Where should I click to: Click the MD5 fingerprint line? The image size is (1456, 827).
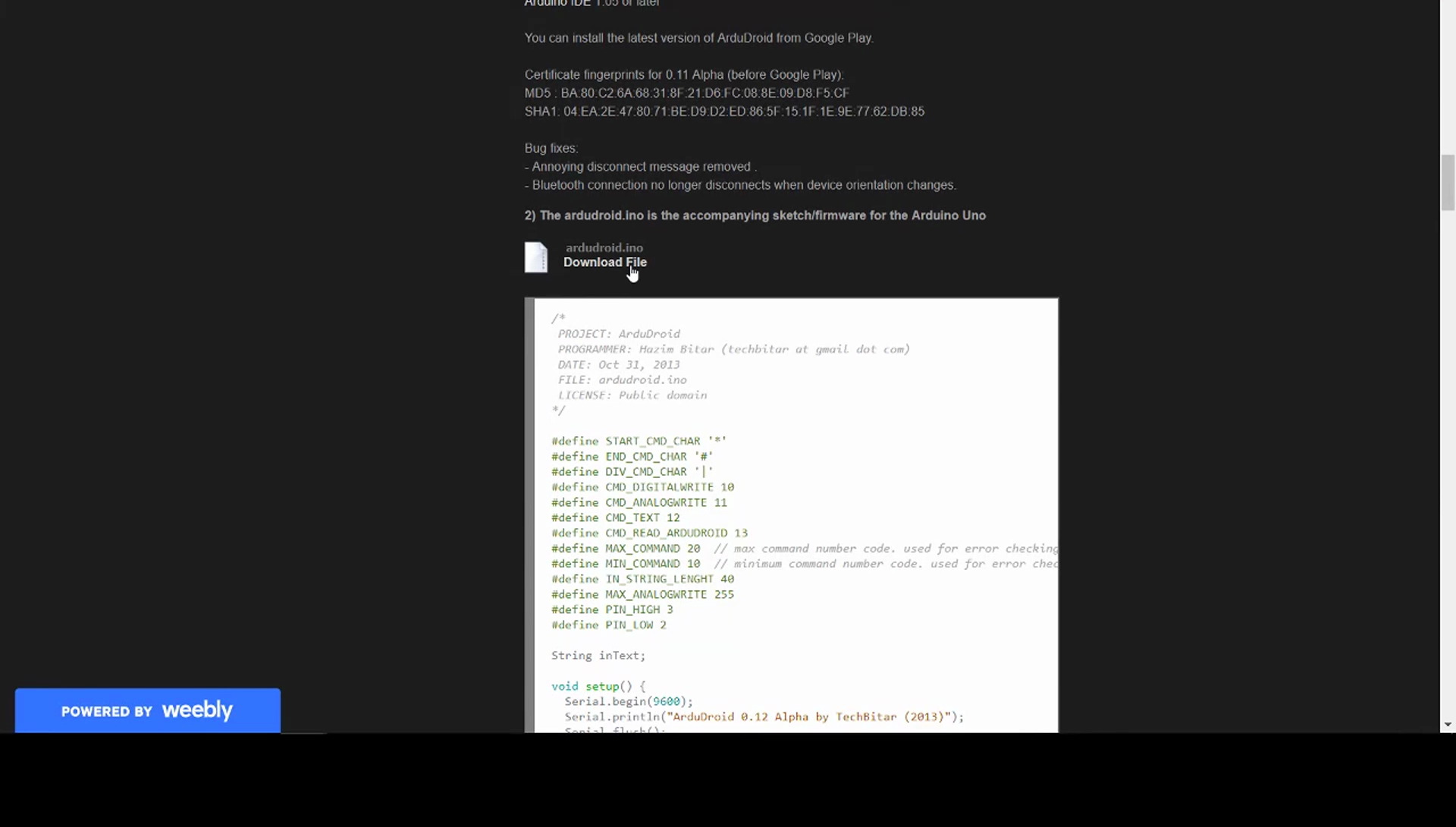point(687,93)
